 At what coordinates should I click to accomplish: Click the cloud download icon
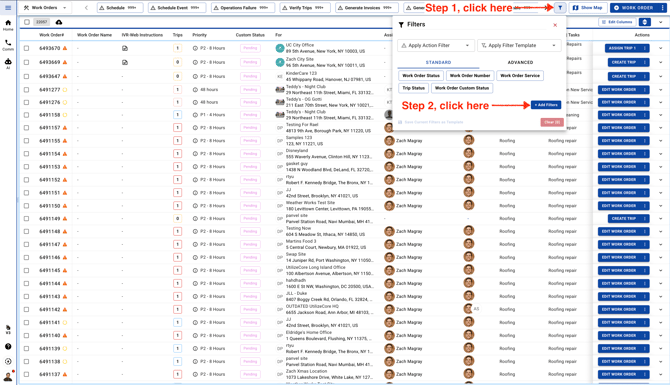[x=59, y=22]
